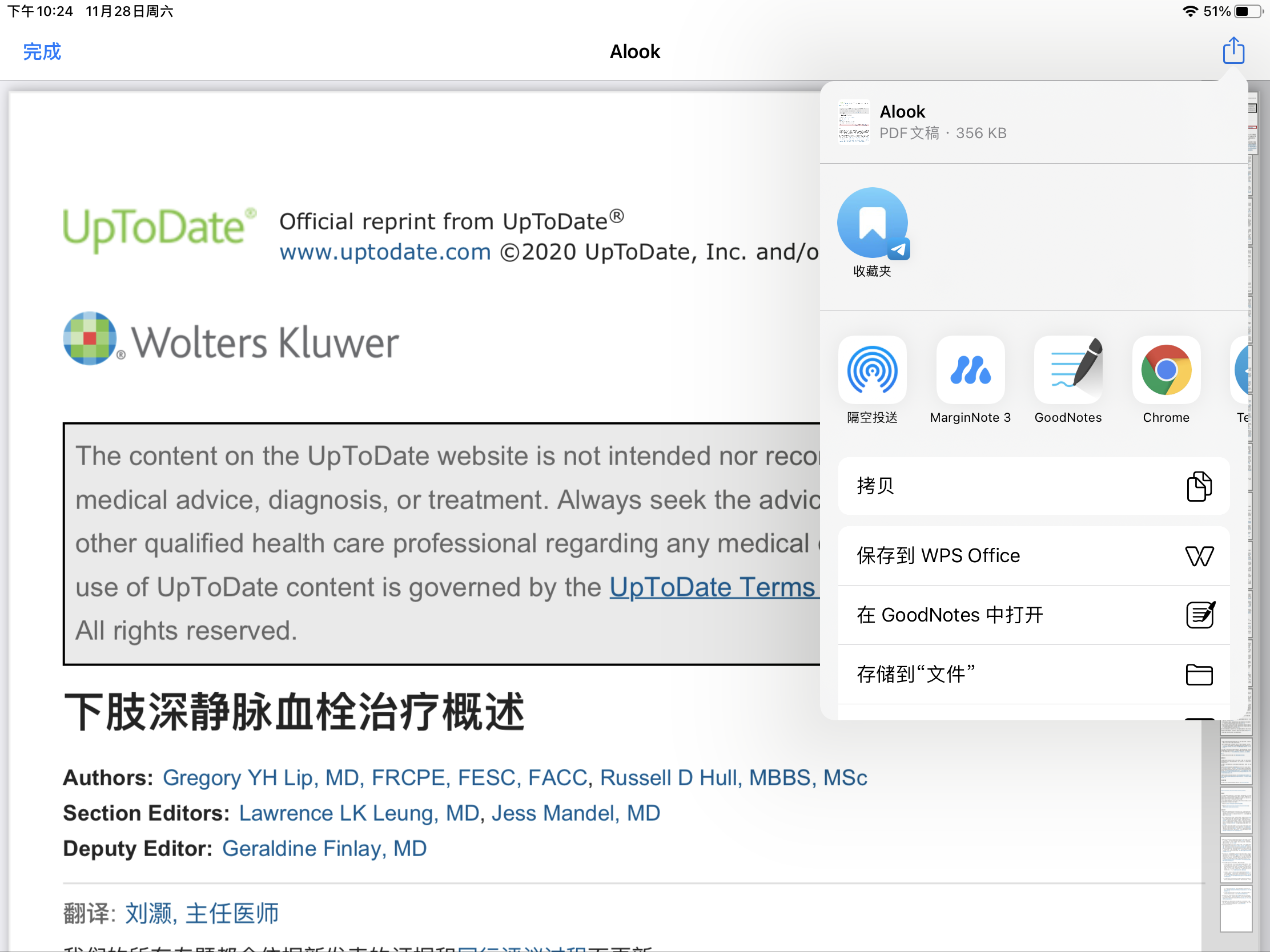Tap the share icon in top bar
Viewport: 1270px width, 952px height.
pyautogui.click(x=1233, y=51)
